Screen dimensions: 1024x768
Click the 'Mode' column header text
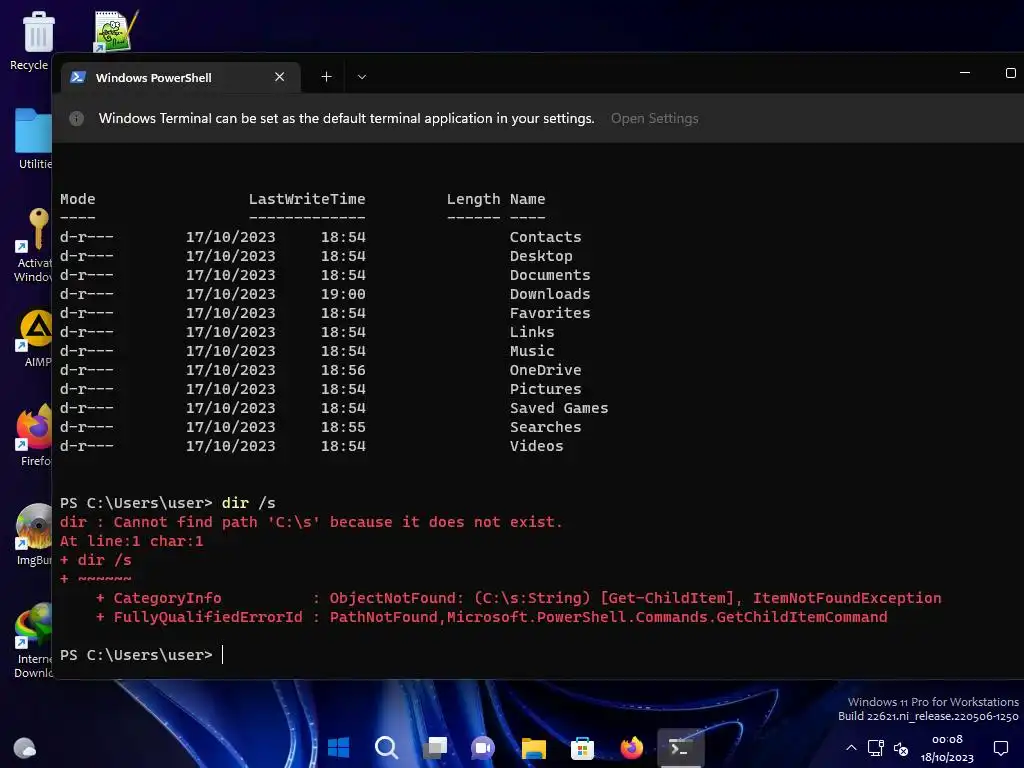(x=78, y=199)
